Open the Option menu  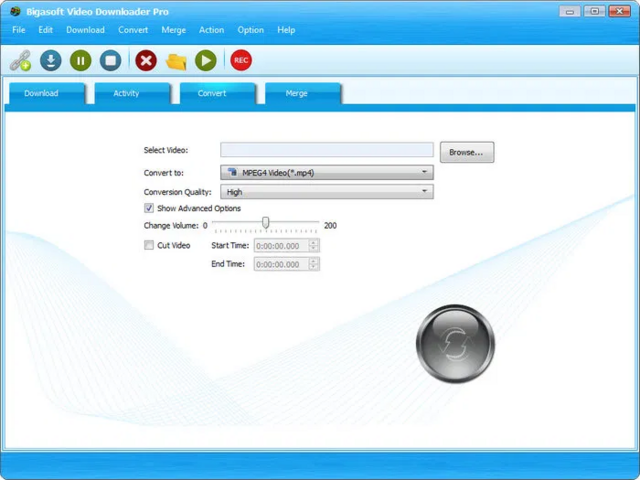click(x=251, y=30)
